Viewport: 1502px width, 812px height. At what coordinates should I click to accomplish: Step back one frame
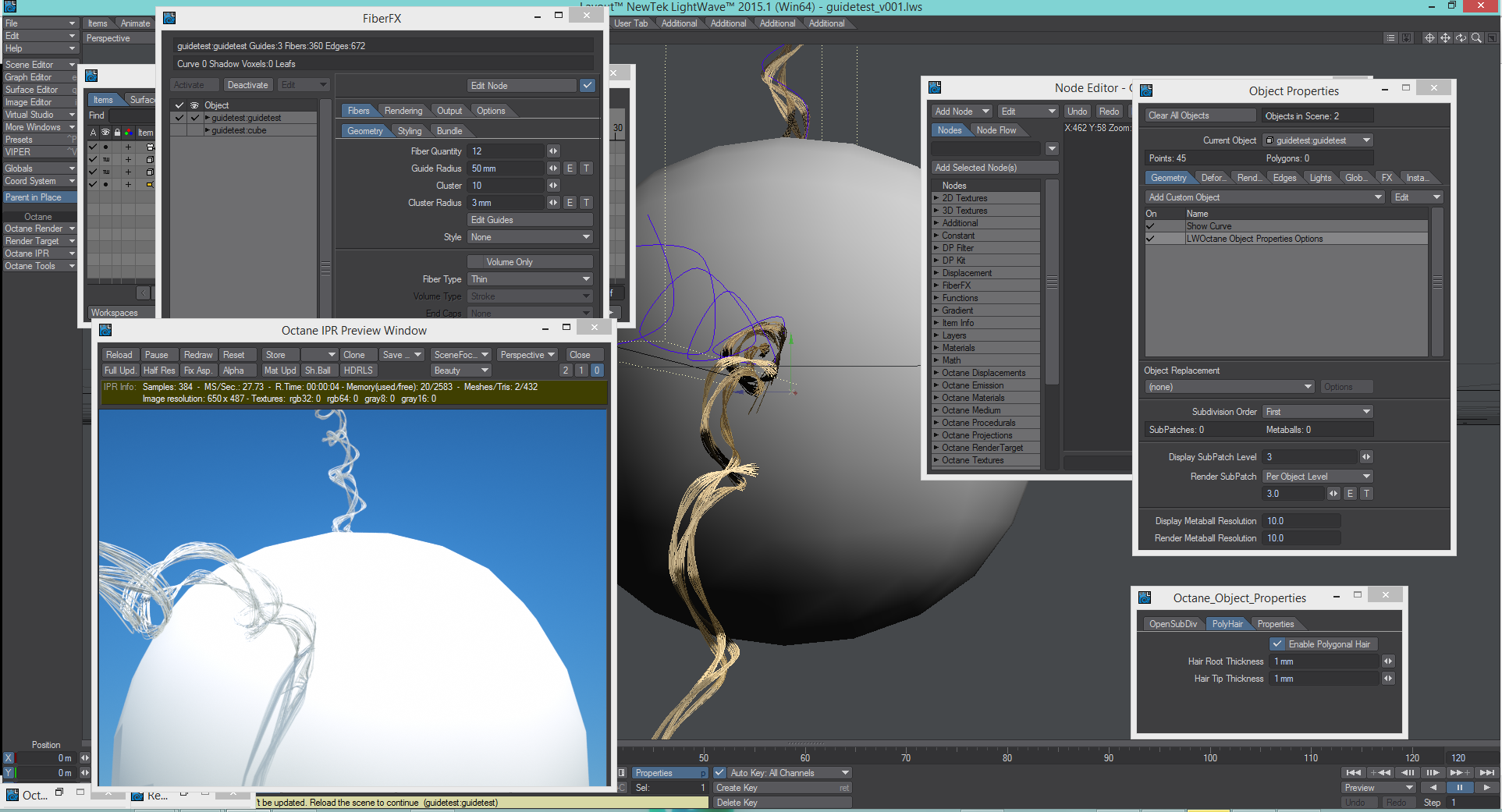point(1407,772)
